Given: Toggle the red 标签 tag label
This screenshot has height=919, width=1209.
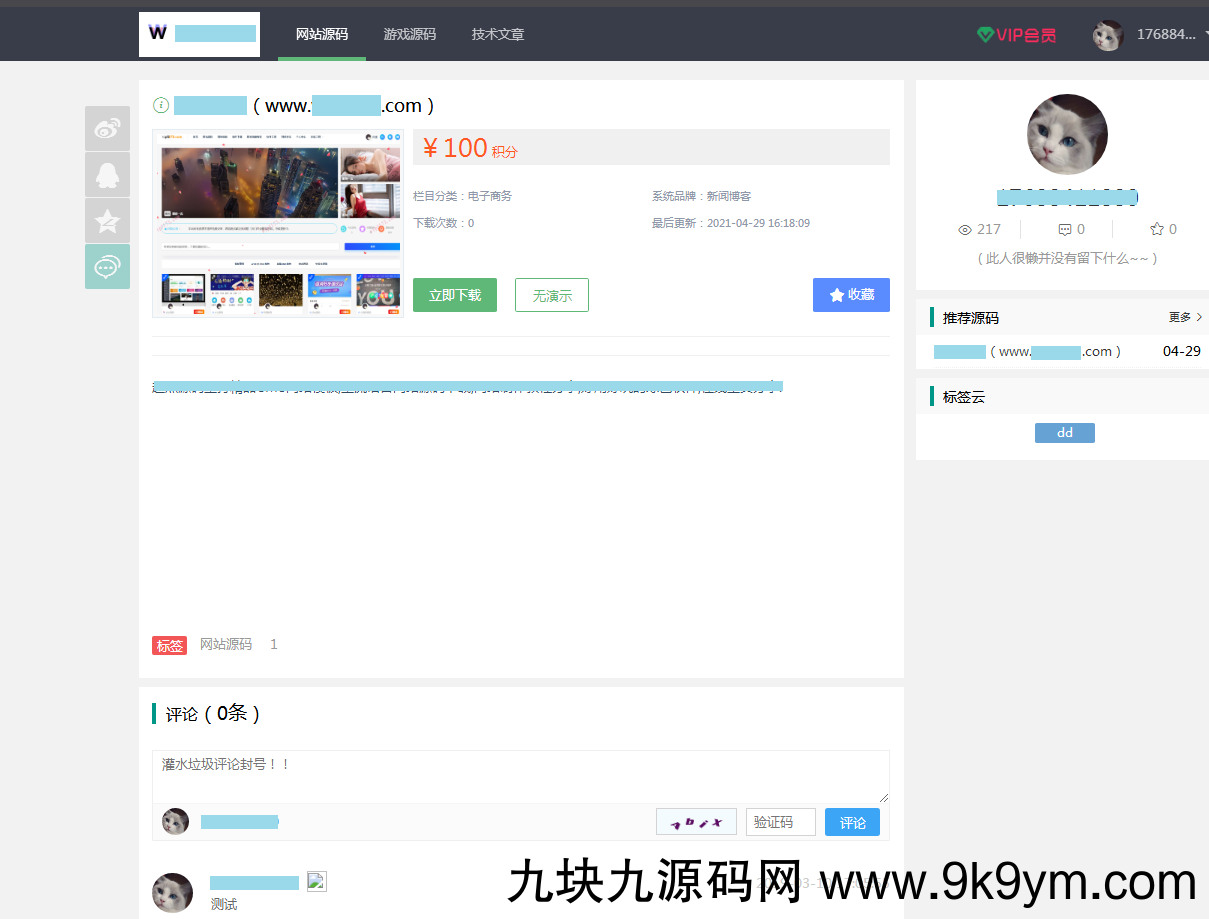Looking at the screenshot, I should [169, 645].
